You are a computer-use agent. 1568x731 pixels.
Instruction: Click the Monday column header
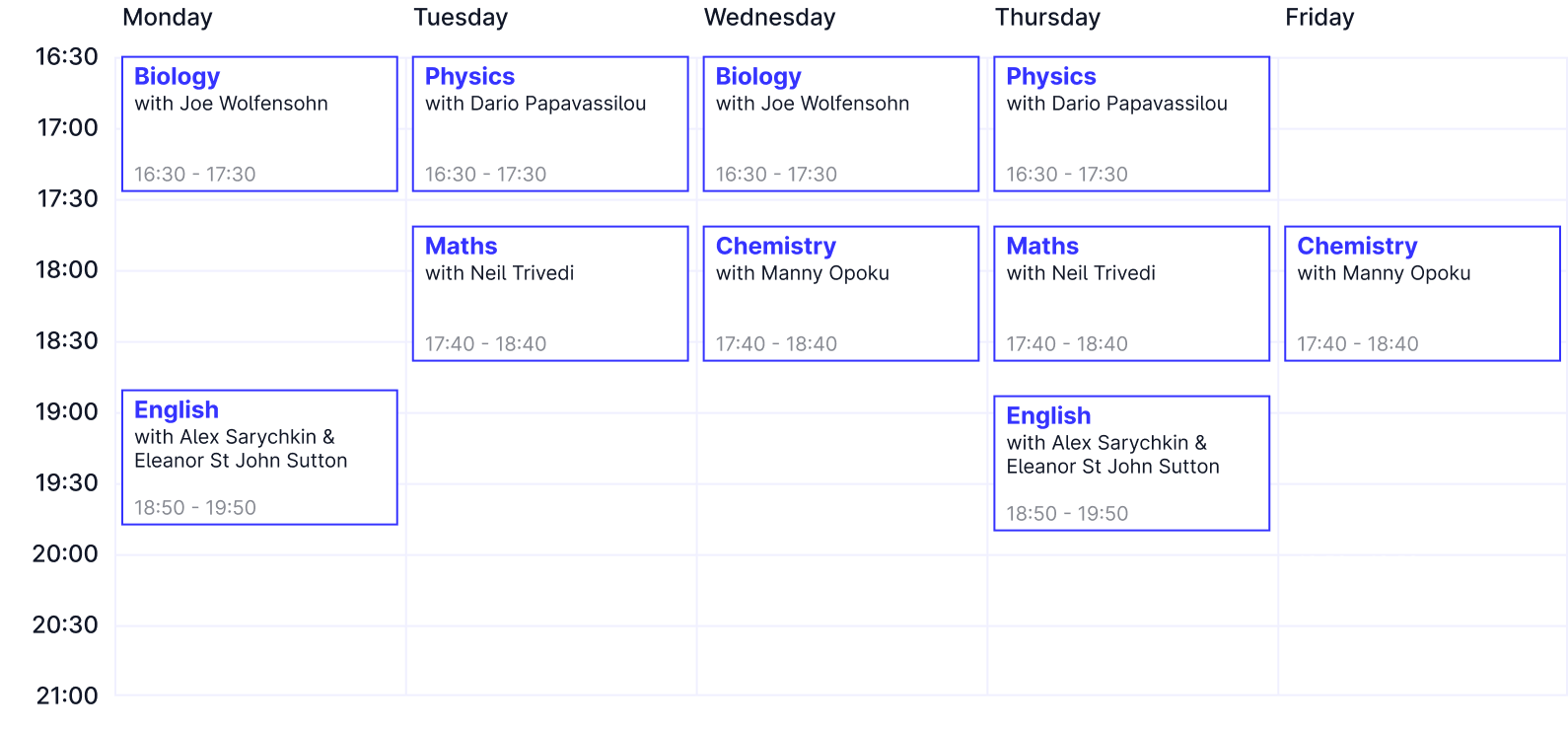pos(168,17)
